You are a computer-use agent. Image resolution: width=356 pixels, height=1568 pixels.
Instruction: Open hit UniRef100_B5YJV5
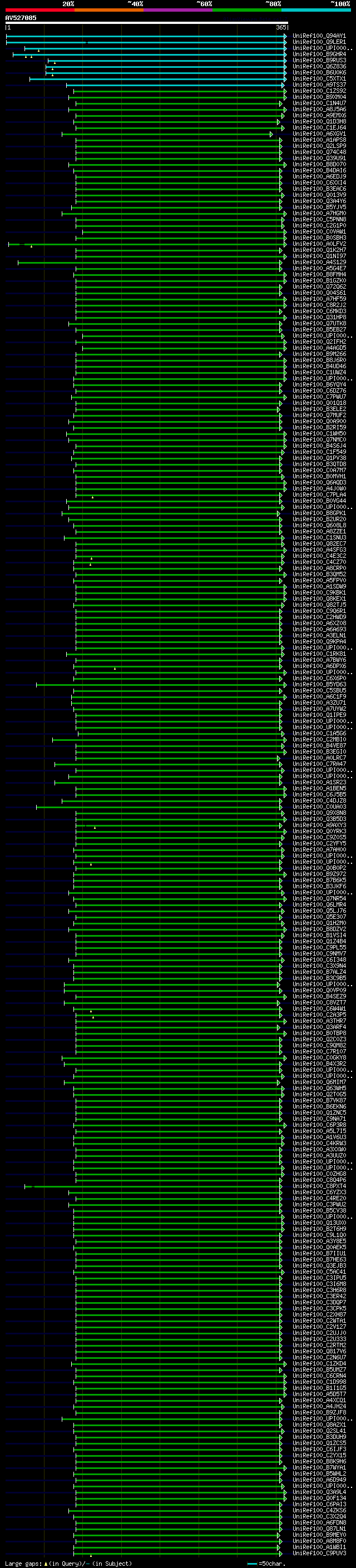(x=319, y=207)
